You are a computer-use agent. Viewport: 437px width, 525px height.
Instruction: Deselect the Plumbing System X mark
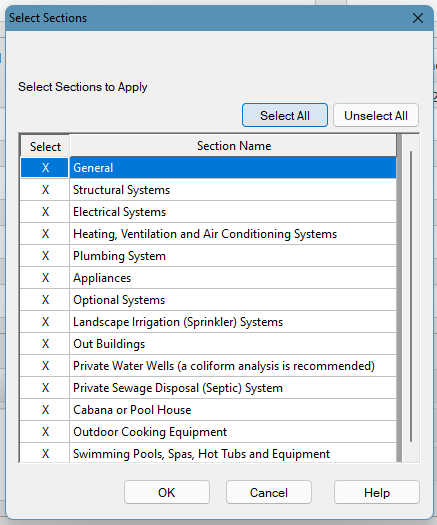click(x=45, y=256)
